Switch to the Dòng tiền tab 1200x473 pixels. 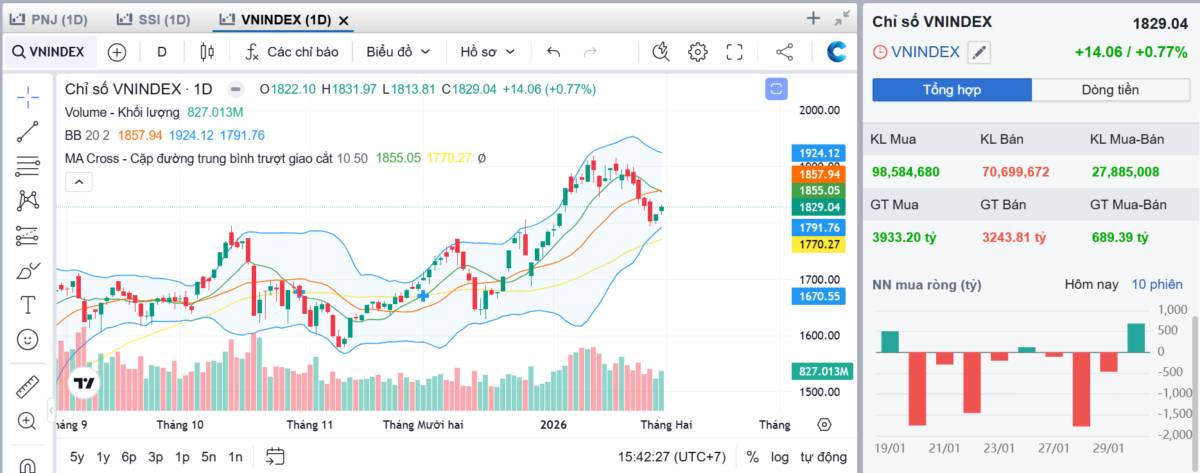tap(1110, 90)
